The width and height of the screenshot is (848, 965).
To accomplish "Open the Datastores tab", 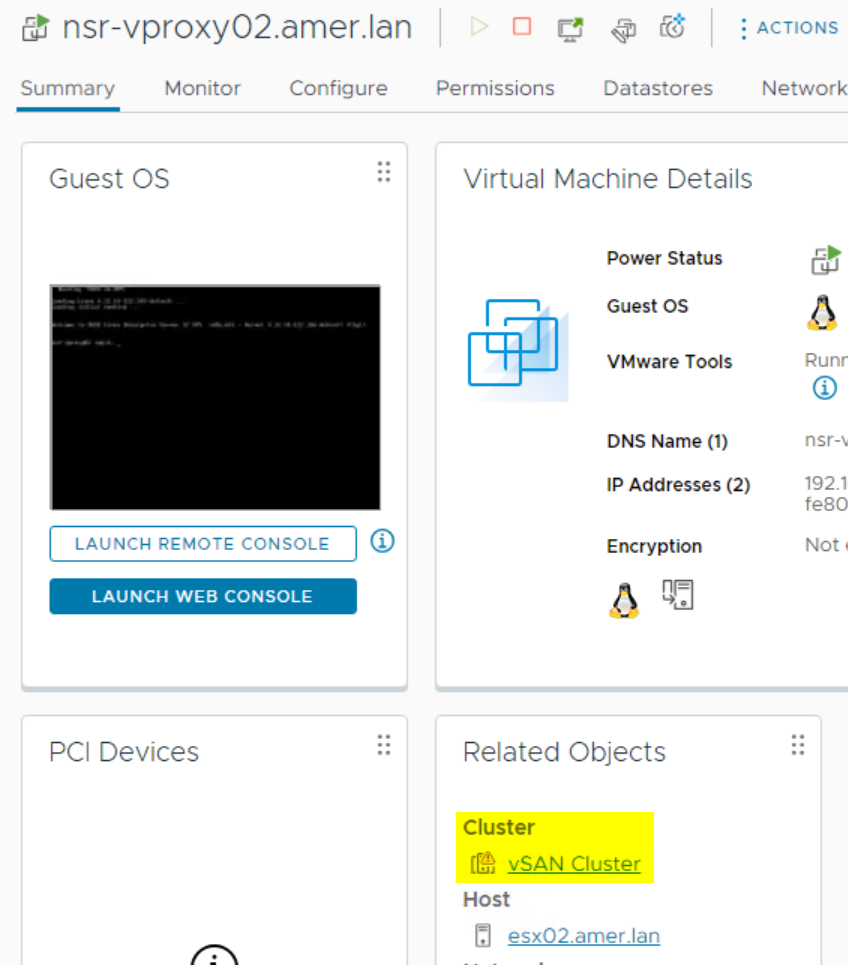I will click(658, 88).
